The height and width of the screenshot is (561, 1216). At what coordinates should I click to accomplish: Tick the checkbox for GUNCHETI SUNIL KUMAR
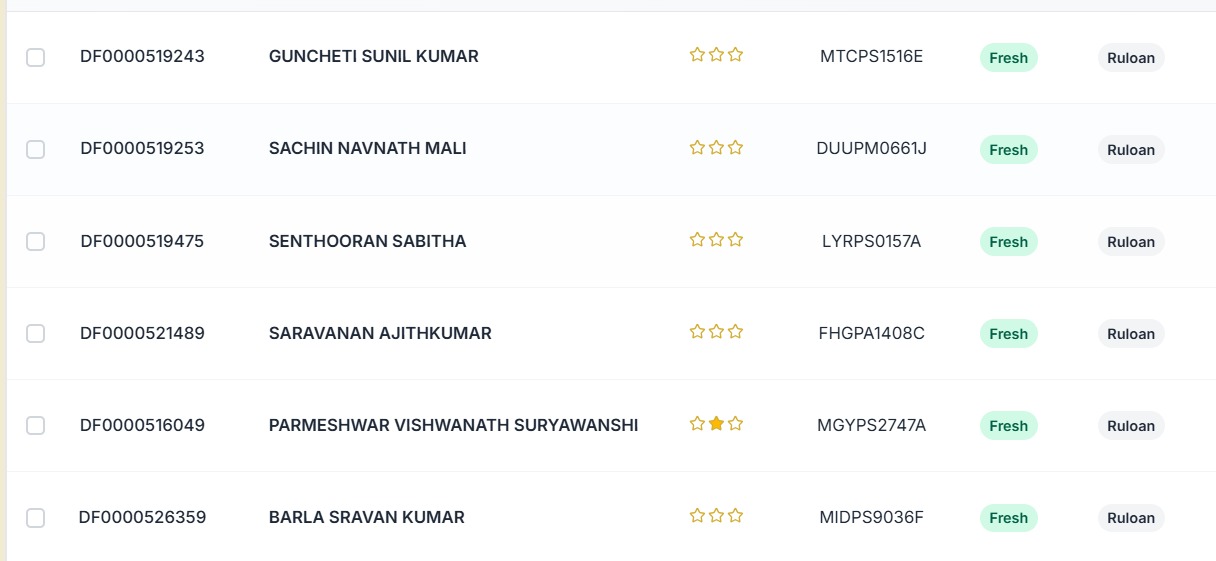point(35,58)
